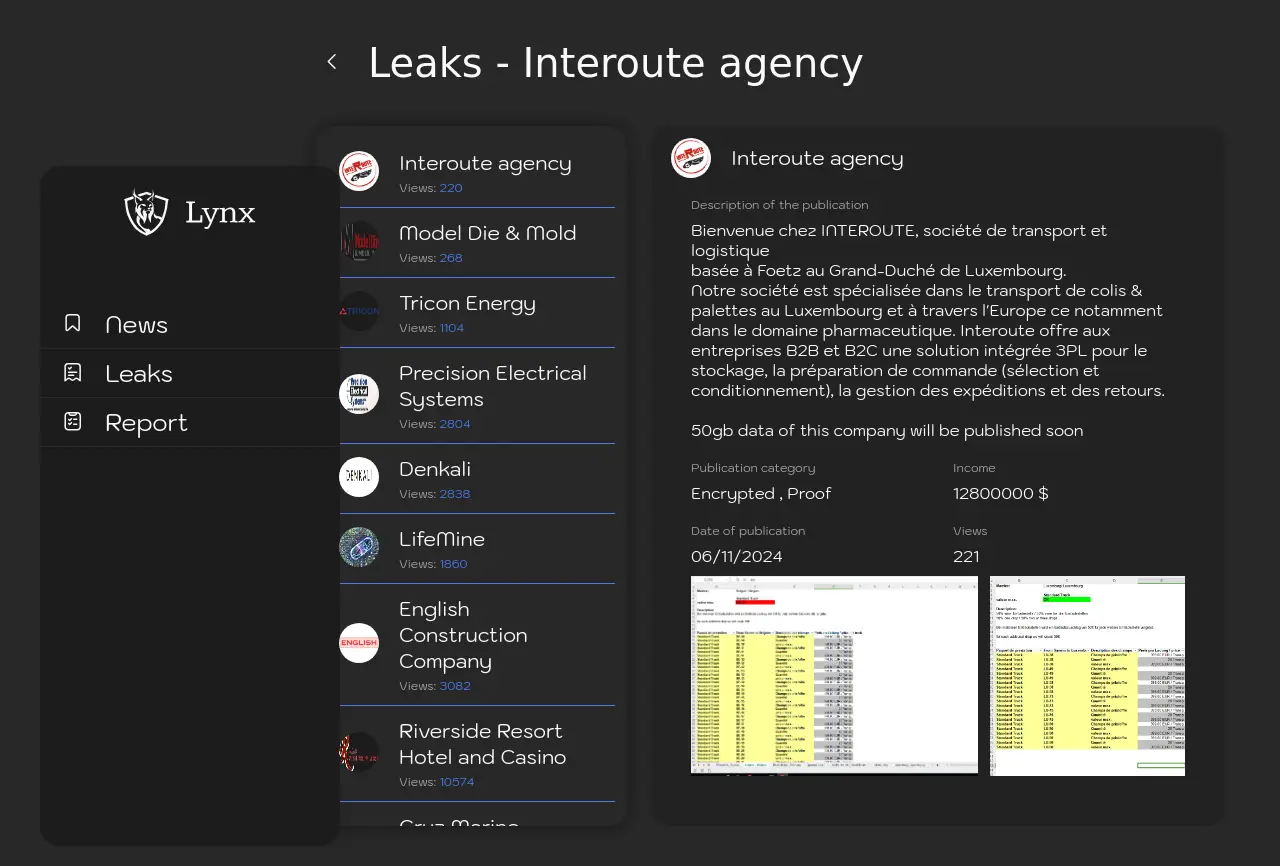Screen dimensions: 1280x866
Task: Click the Riverside Resort Hotel and Casino logo
Action: click(x=359, y=752)
